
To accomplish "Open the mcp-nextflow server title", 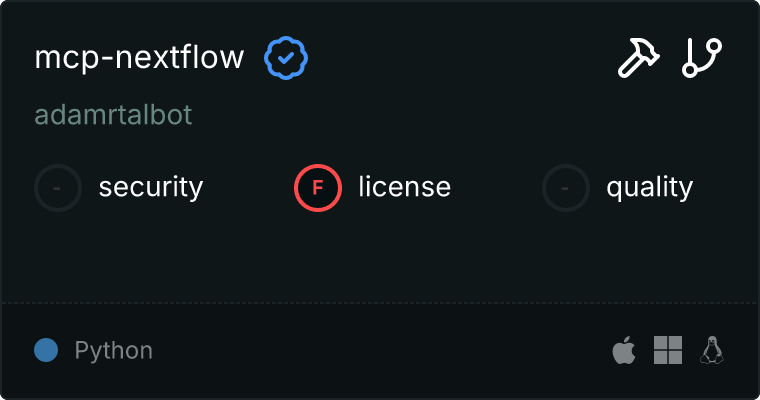I will pos(139,58).
